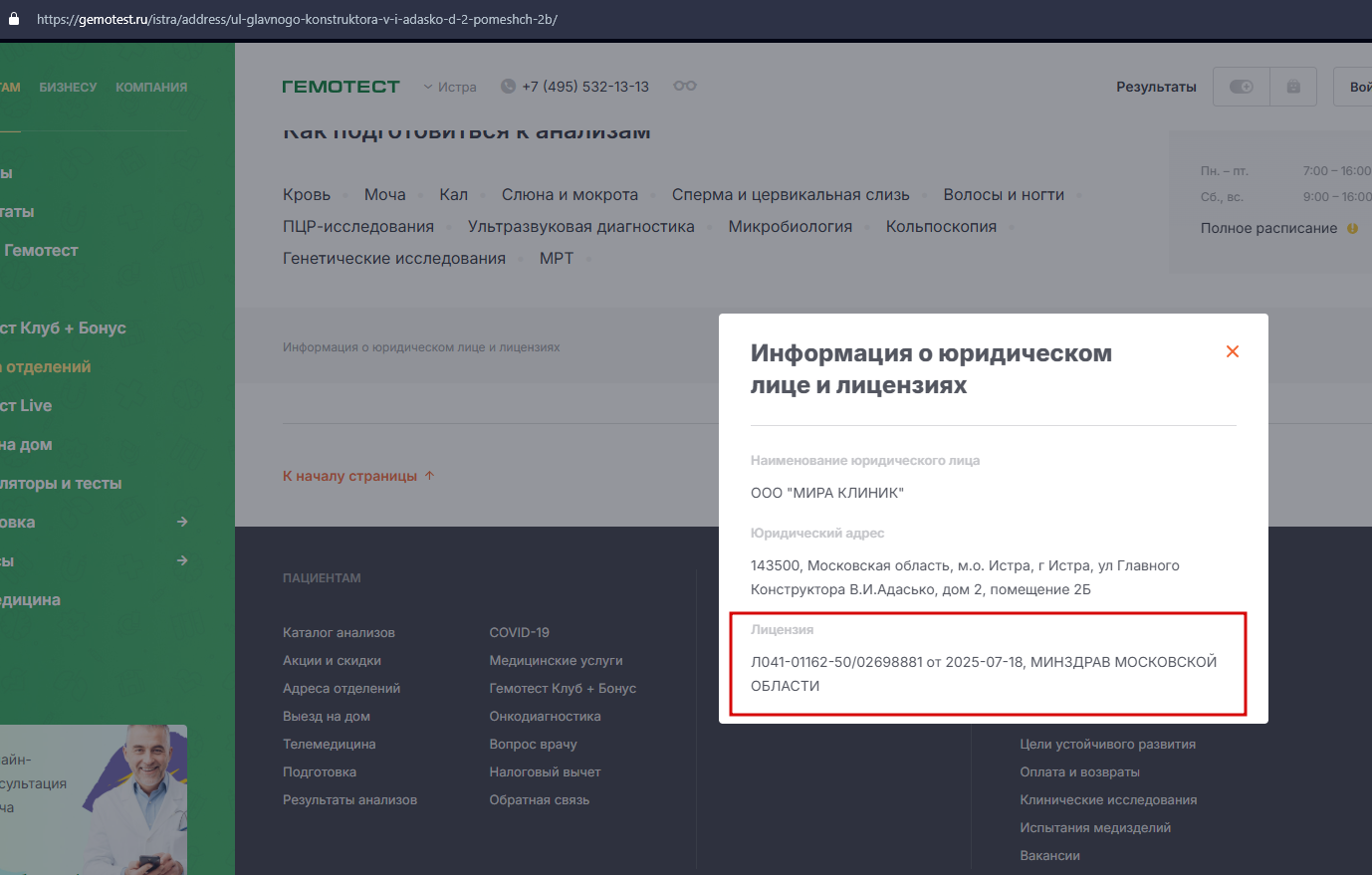Open sidebar item ending with отделений

point(46,366)
